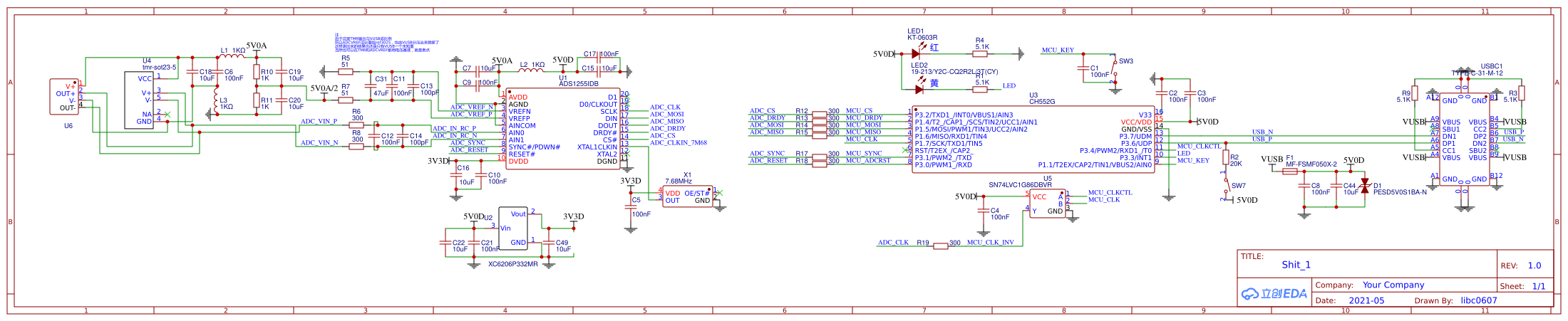Image resolution: width=1568 pixels, height=321 pixels.
Task: Click the EDA logo in title block
Action: 1274,293
